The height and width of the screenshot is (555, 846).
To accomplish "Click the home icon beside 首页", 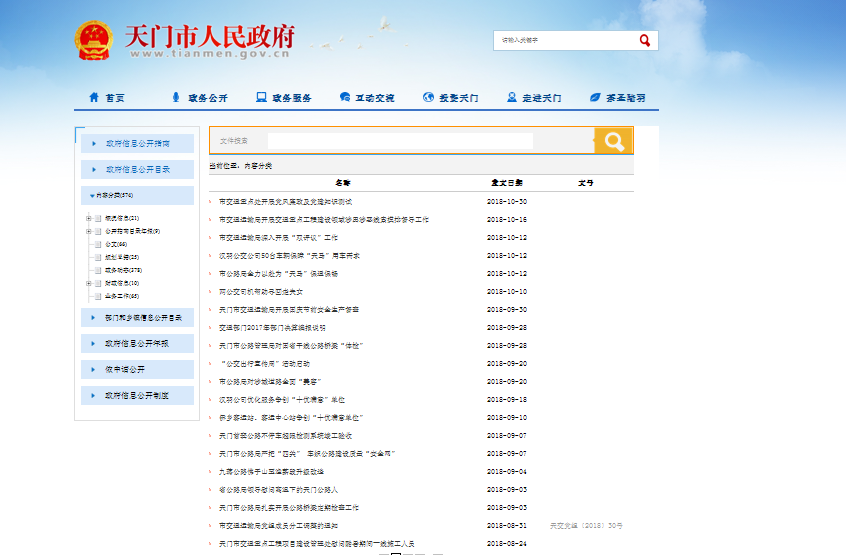I will click(94, 98).
